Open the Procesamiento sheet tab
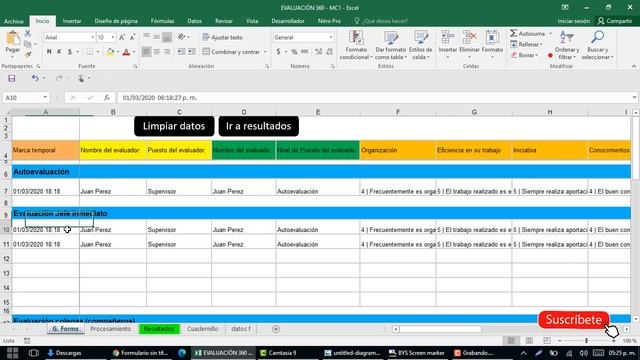The height and width of the screenshot is (360, 640). 111,329
